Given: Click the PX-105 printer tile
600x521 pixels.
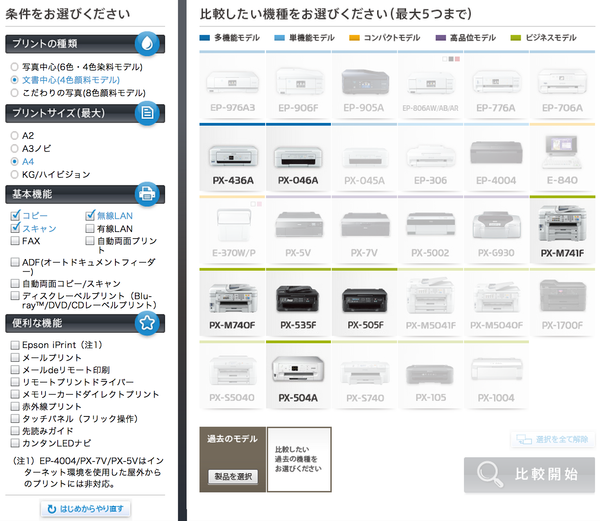Looking at the screenshot, I should click(430, 375).
